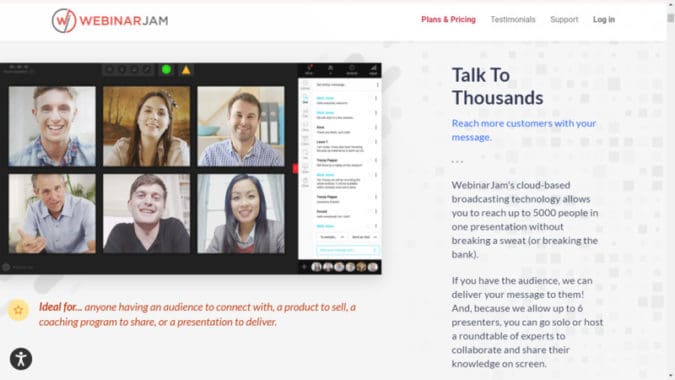Click the yellow warning triangle icon

(186, 70)
